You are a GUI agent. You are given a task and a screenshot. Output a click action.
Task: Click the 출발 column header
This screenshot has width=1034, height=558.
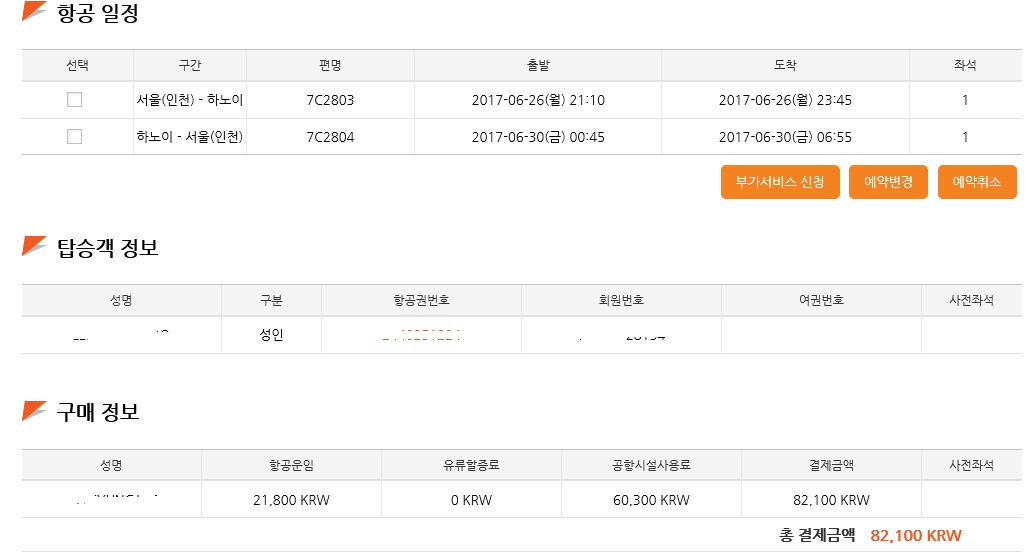click(538, 65)
